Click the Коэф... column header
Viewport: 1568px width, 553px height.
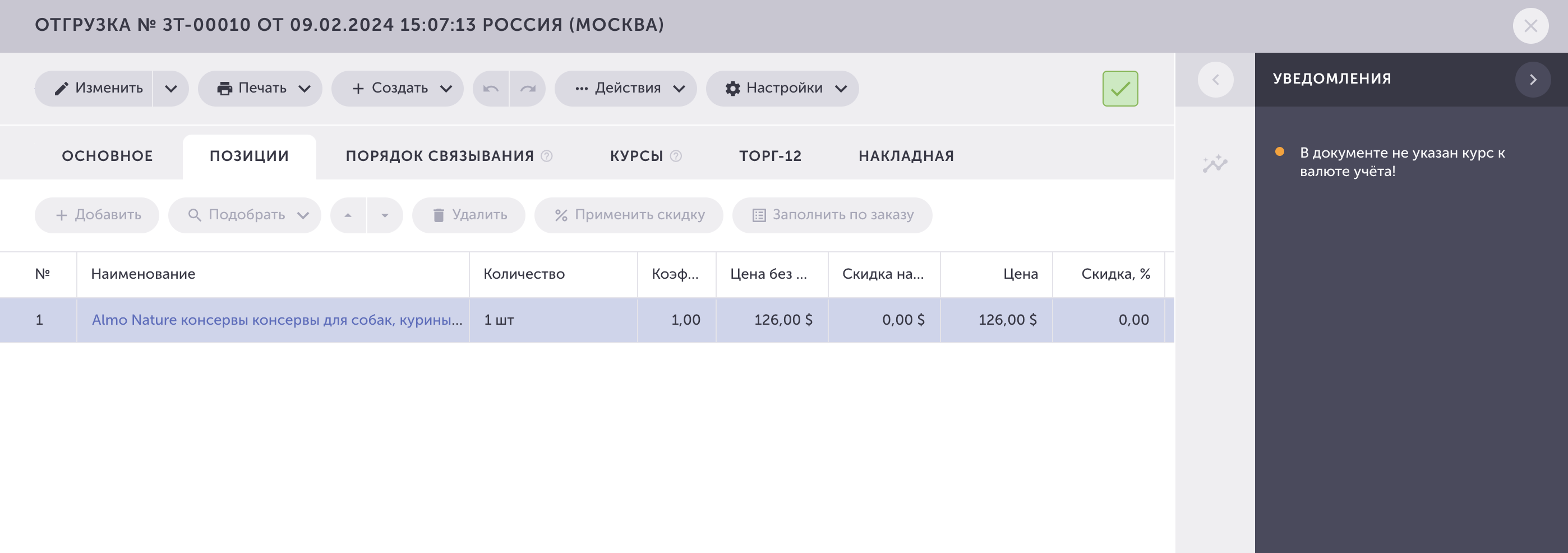pos(676,274)
